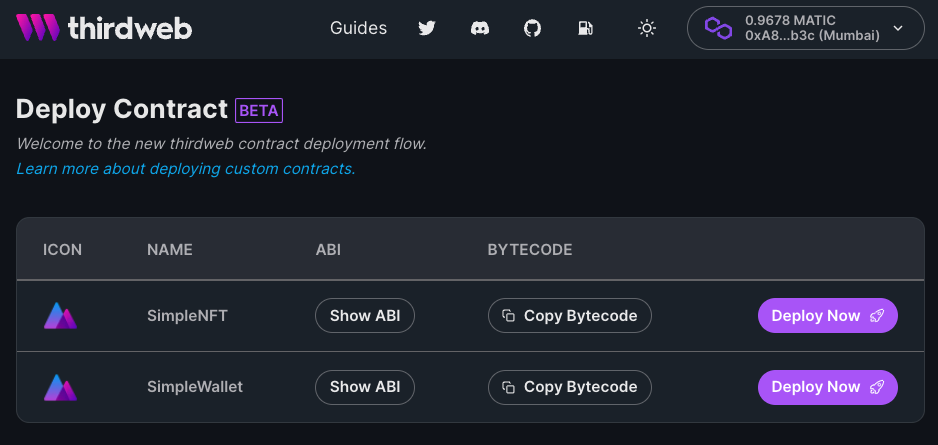Click the Polygon network icon

(719, 28)
